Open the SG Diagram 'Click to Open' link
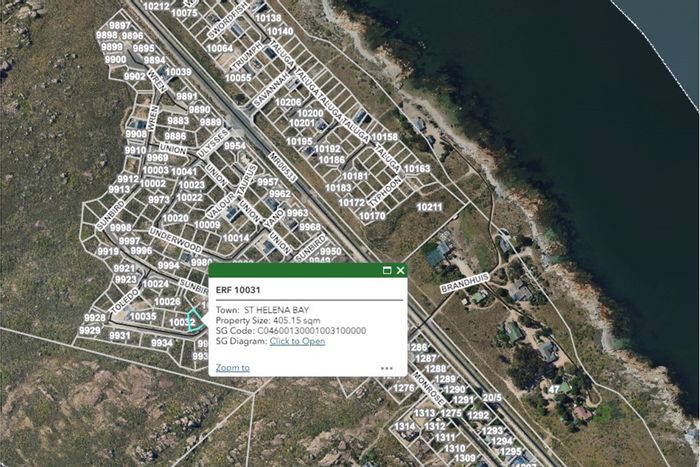700x467 pixels. 297,341
